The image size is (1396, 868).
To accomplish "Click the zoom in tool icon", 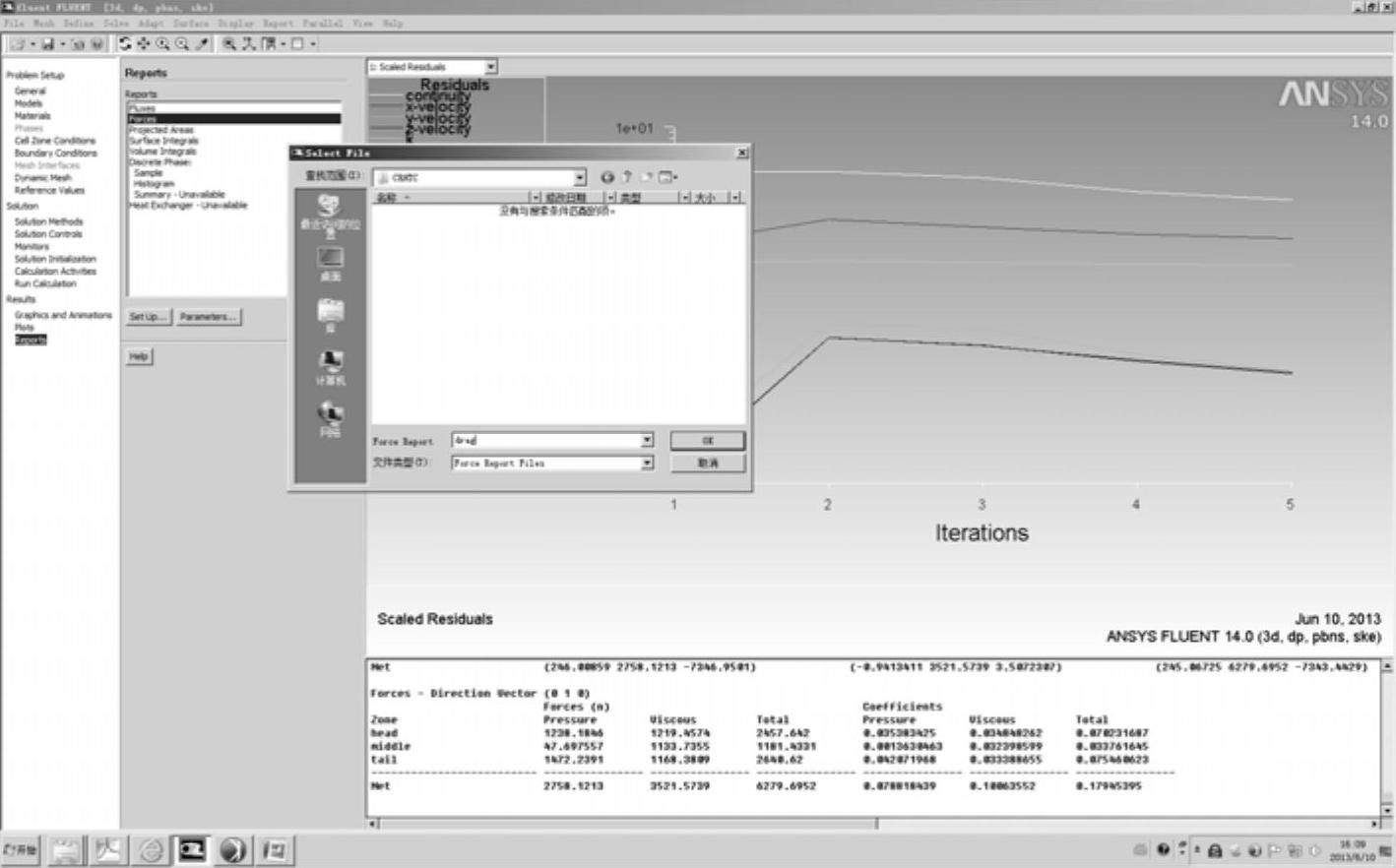I will pos(162,44).
